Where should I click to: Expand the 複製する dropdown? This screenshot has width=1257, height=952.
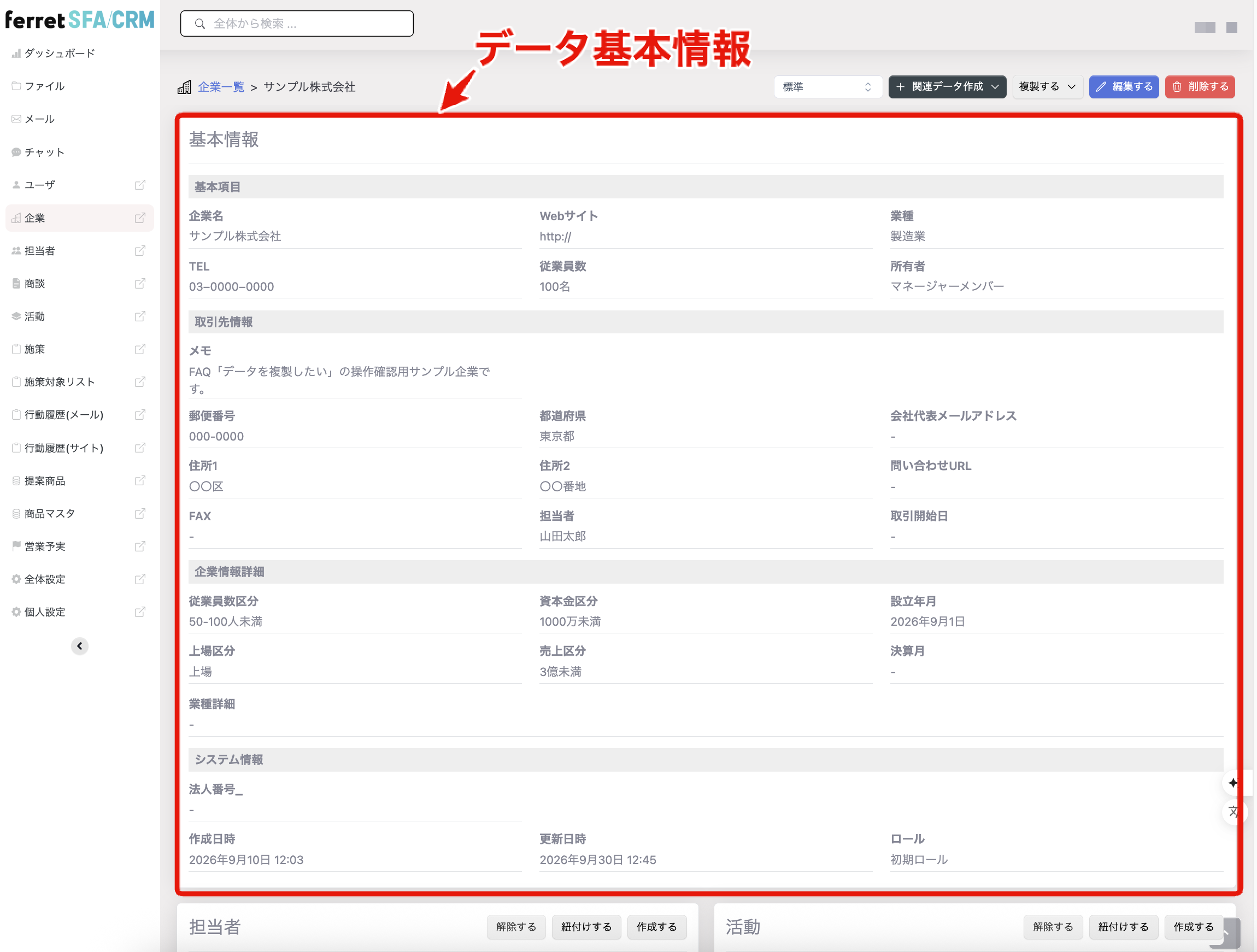(x=1047, y=87)
